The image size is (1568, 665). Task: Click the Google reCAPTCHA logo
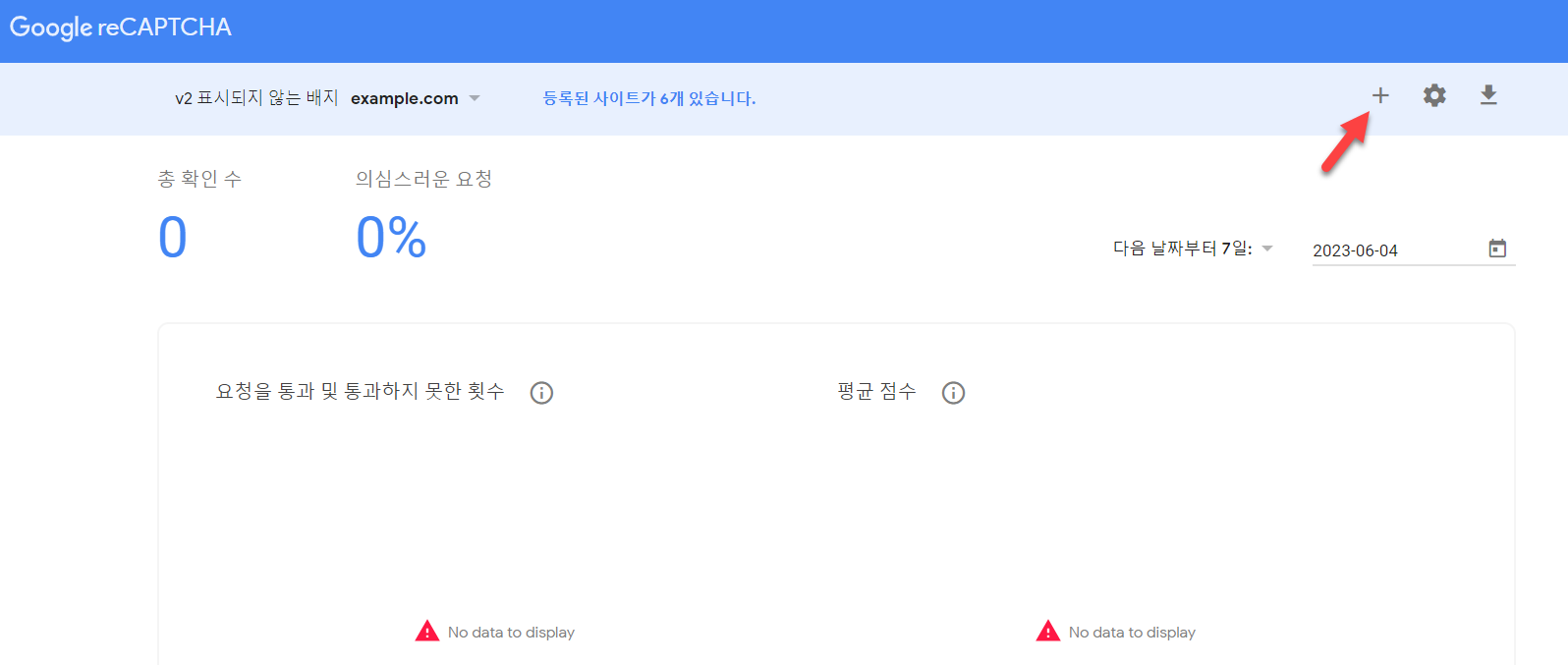(x=121, y=28)
